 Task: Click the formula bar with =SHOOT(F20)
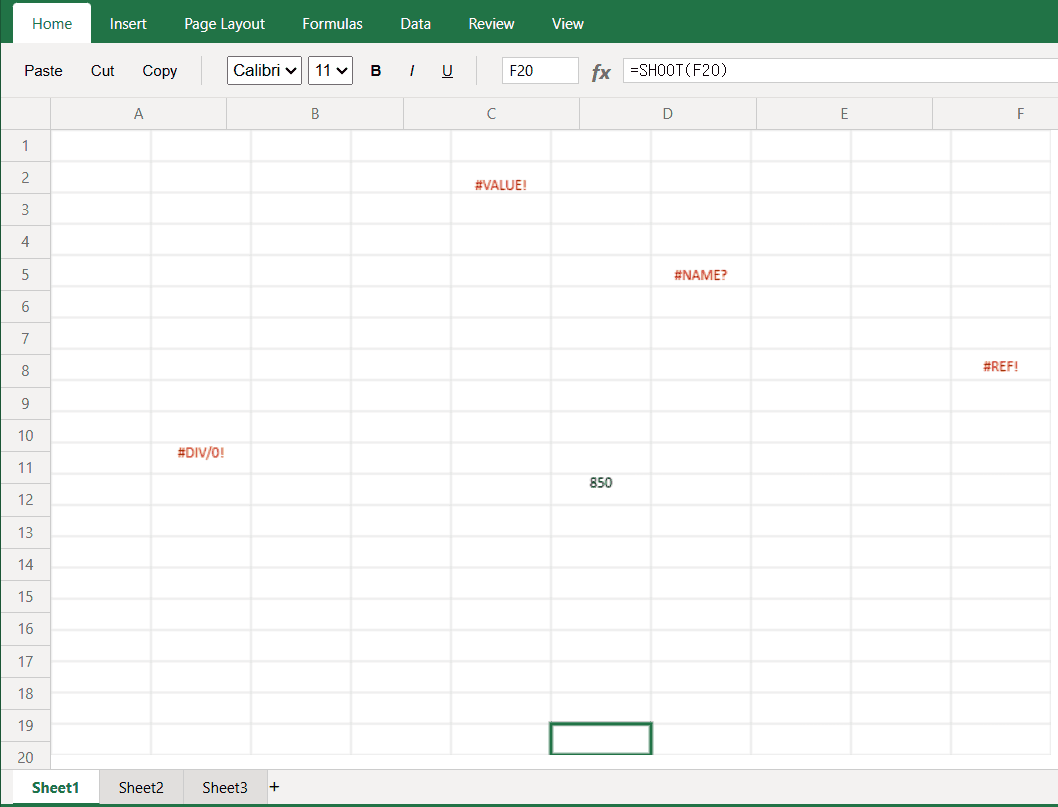click(838, 71)
